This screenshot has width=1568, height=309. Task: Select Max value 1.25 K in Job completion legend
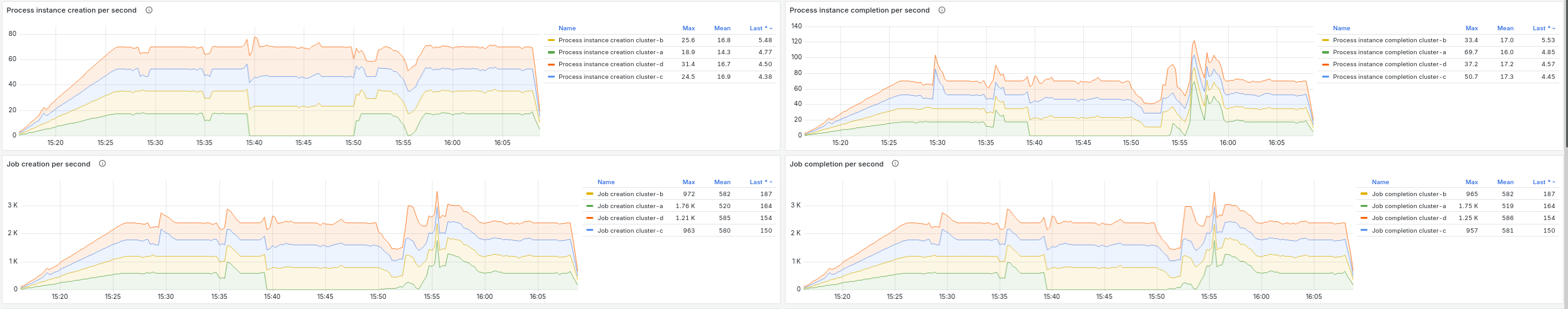click(1468, 218)
